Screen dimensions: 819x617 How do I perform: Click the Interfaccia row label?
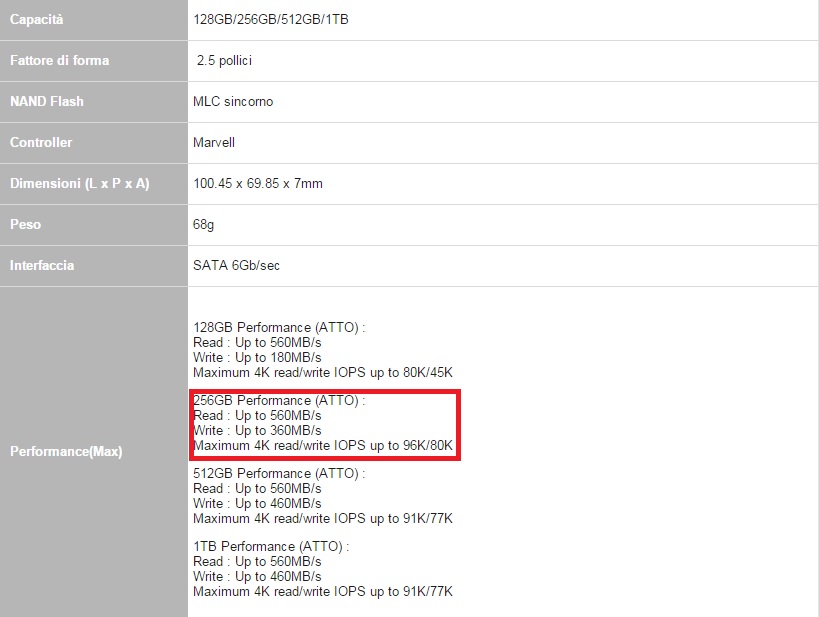pos(42,265)
